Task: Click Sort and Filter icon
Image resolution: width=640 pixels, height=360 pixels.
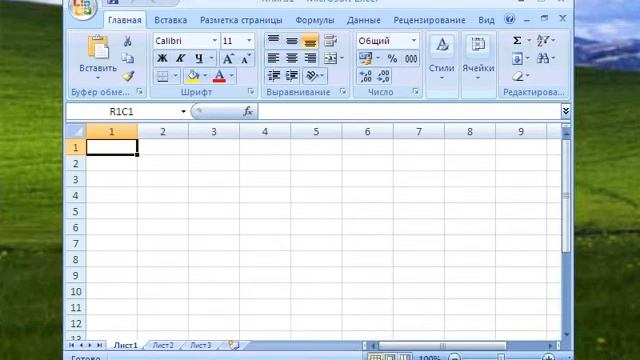Action: pyautogui.click(x=543, y=40)
